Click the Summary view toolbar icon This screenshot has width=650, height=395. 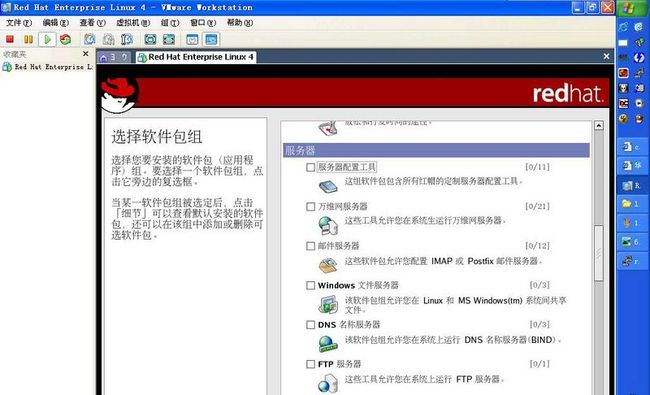(x=192, y=39)
